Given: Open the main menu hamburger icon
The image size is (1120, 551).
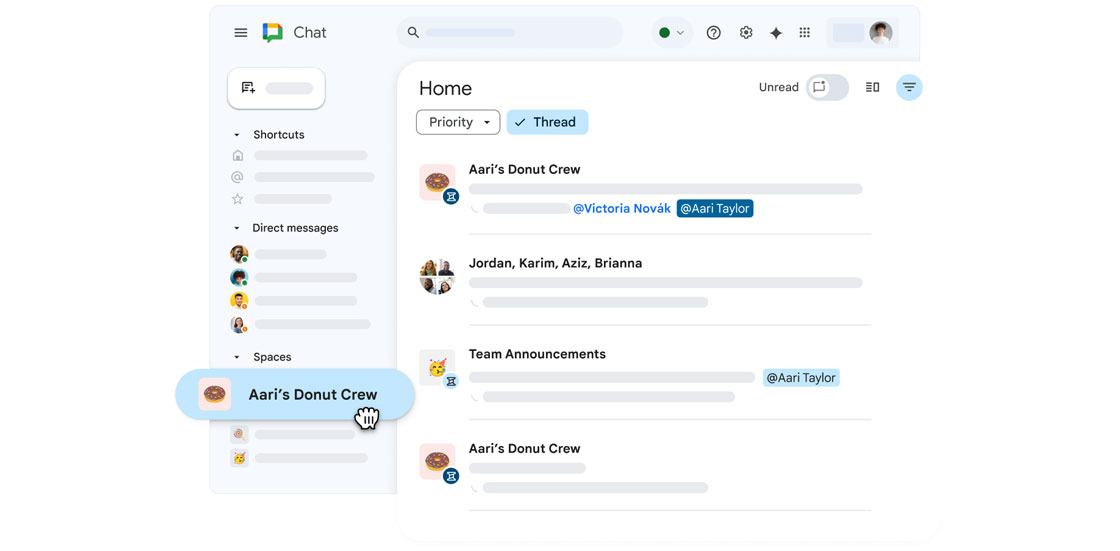Looking at the screenshot, I should (241, 33).
